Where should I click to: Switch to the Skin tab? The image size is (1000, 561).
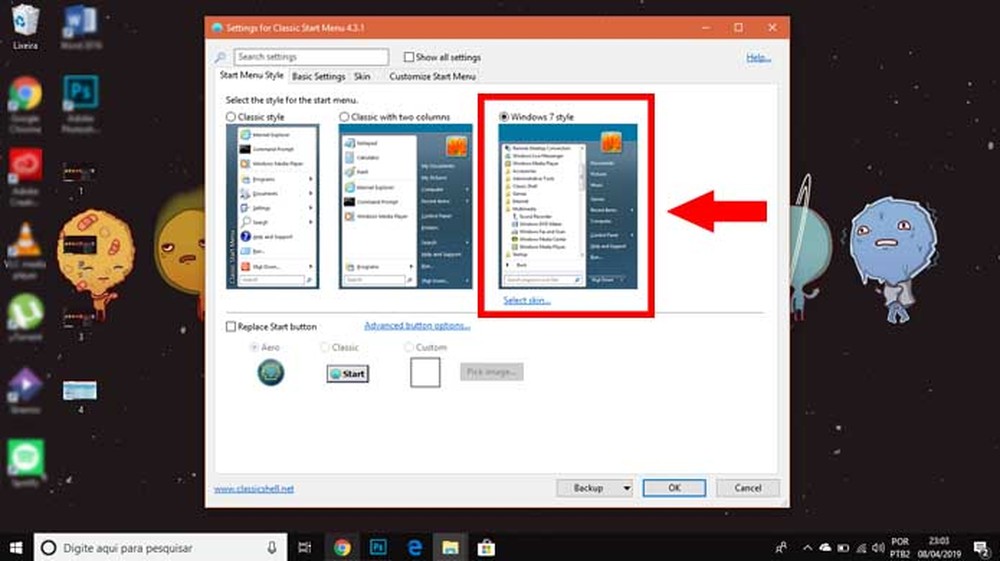click(x=362, y=76)
